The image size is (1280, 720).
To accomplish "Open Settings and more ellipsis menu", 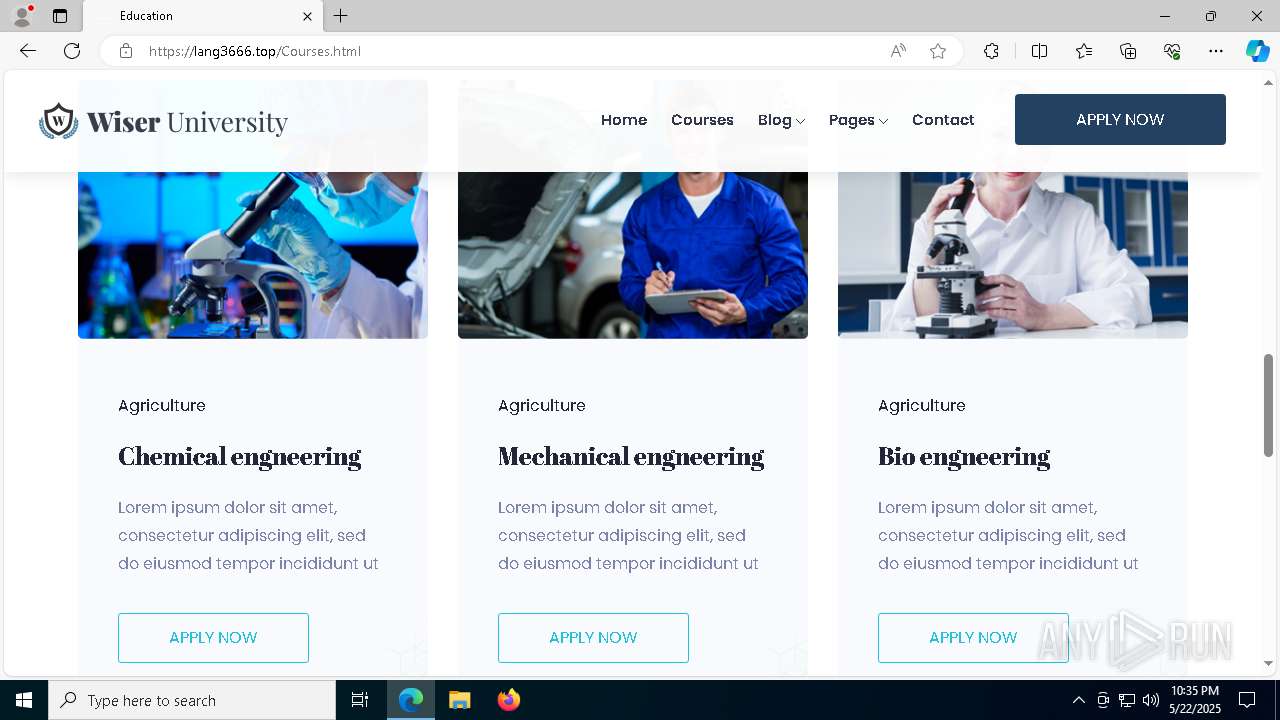I will click(1216, 51).
